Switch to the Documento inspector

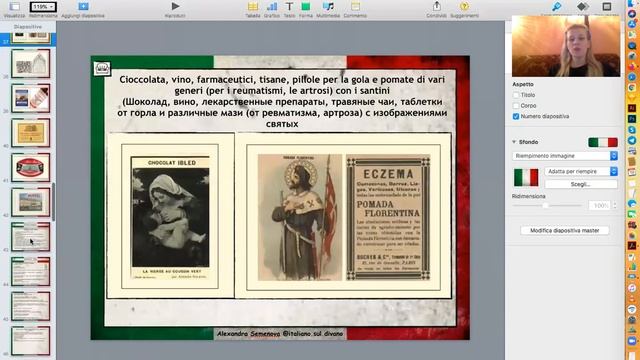(x=607, y=6)
